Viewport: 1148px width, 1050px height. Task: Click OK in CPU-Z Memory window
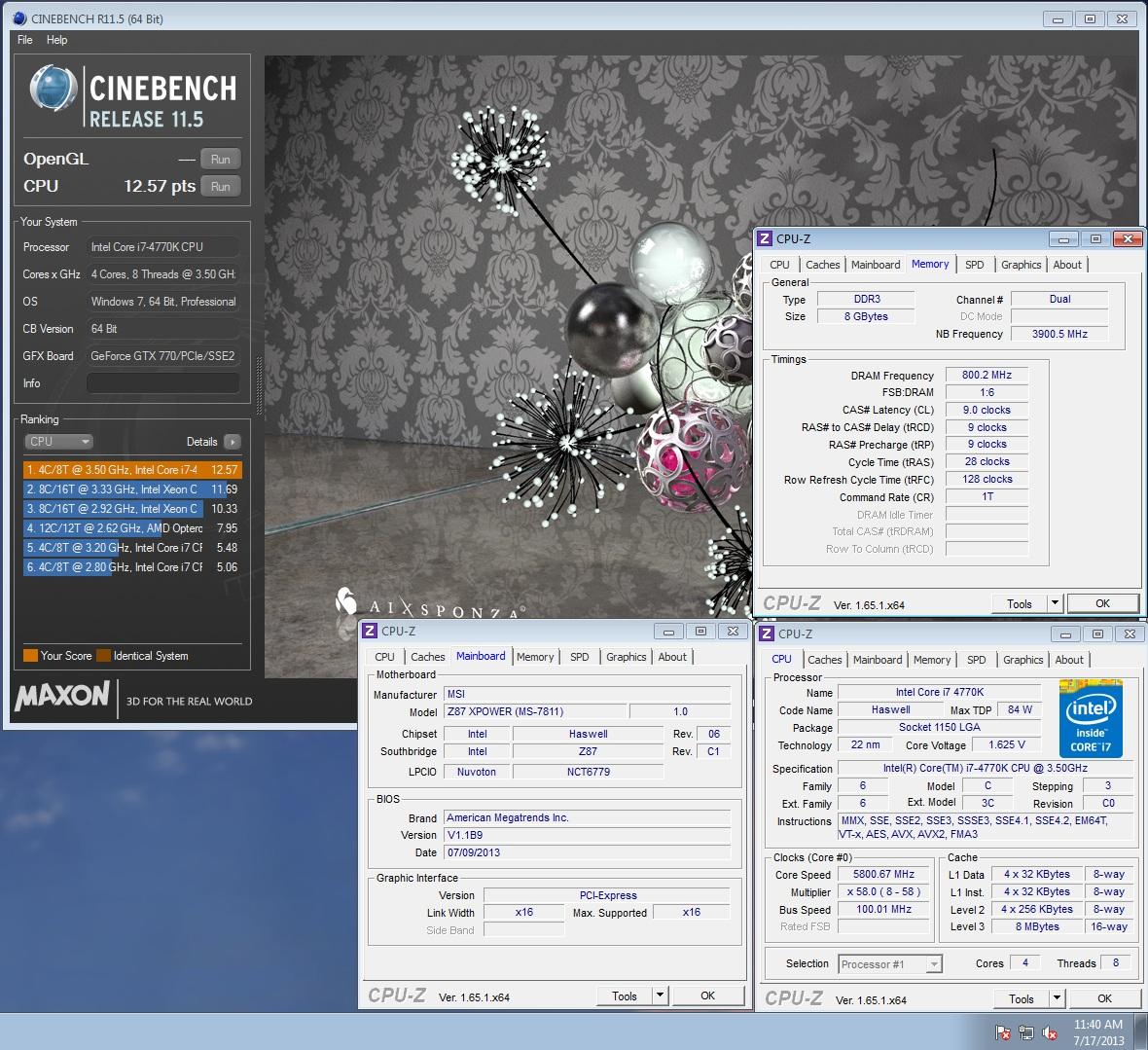(x=1102, y=603)
